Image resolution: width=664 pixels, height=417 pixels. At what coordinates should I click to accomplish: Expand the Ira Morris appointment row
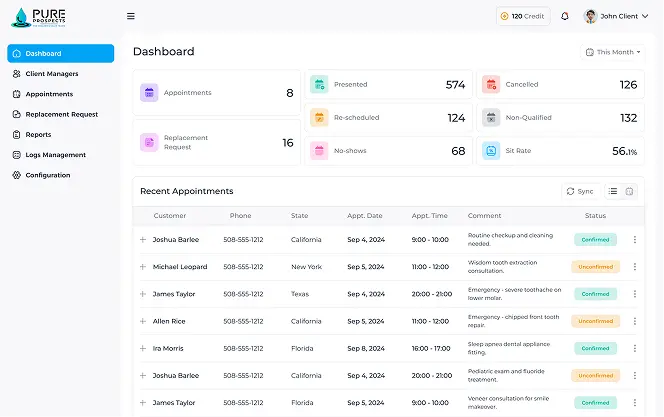(x=142, y=348)
